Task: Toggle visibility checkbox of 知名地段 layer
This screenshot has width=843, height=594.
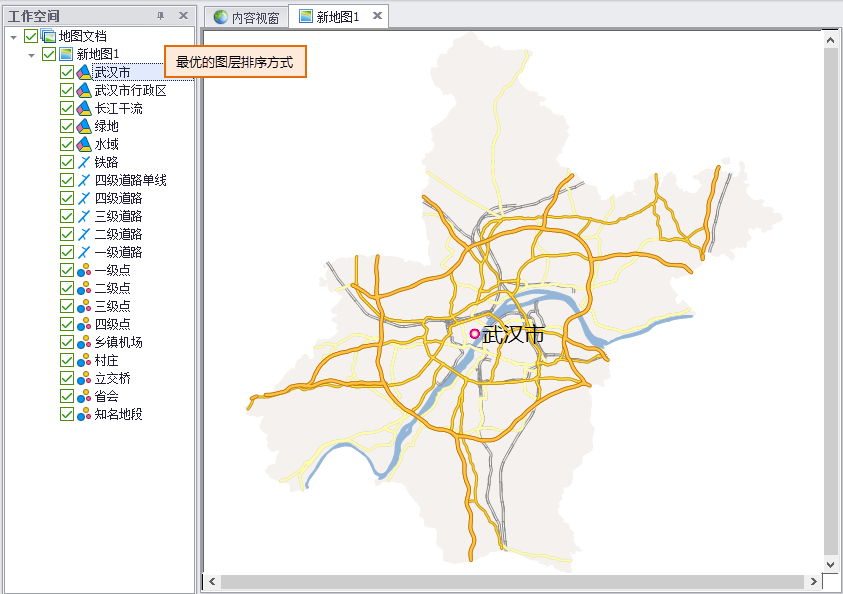Action: [x=67, y=414]
